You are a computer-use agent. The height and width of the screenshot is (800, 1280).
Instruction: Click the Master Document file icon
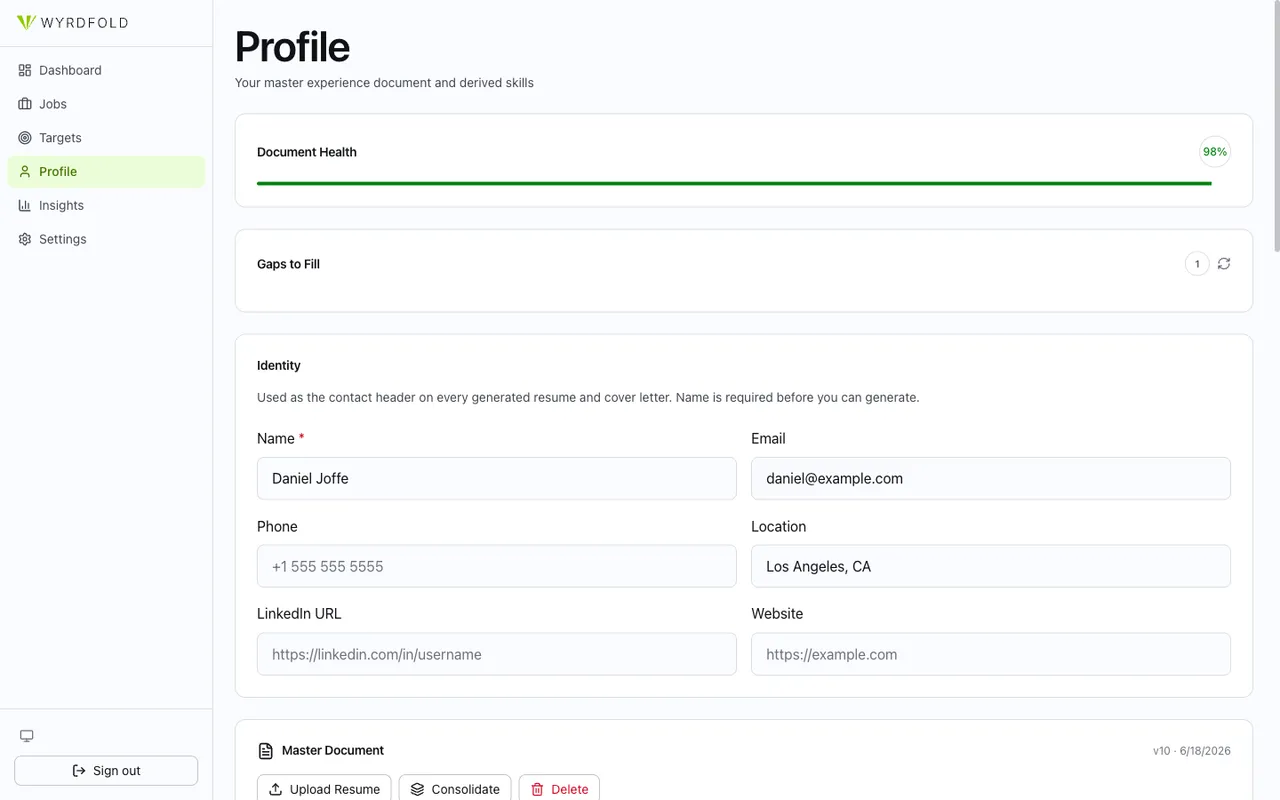click(x=266, y=751)
